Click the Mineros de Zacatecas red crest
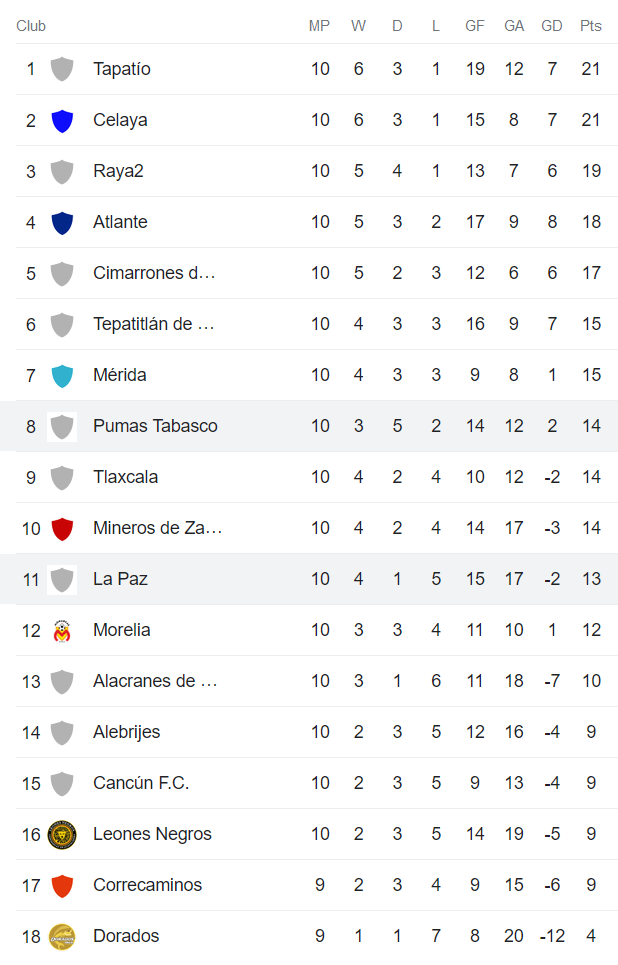The image size is (618, 965). pos(62,529)
